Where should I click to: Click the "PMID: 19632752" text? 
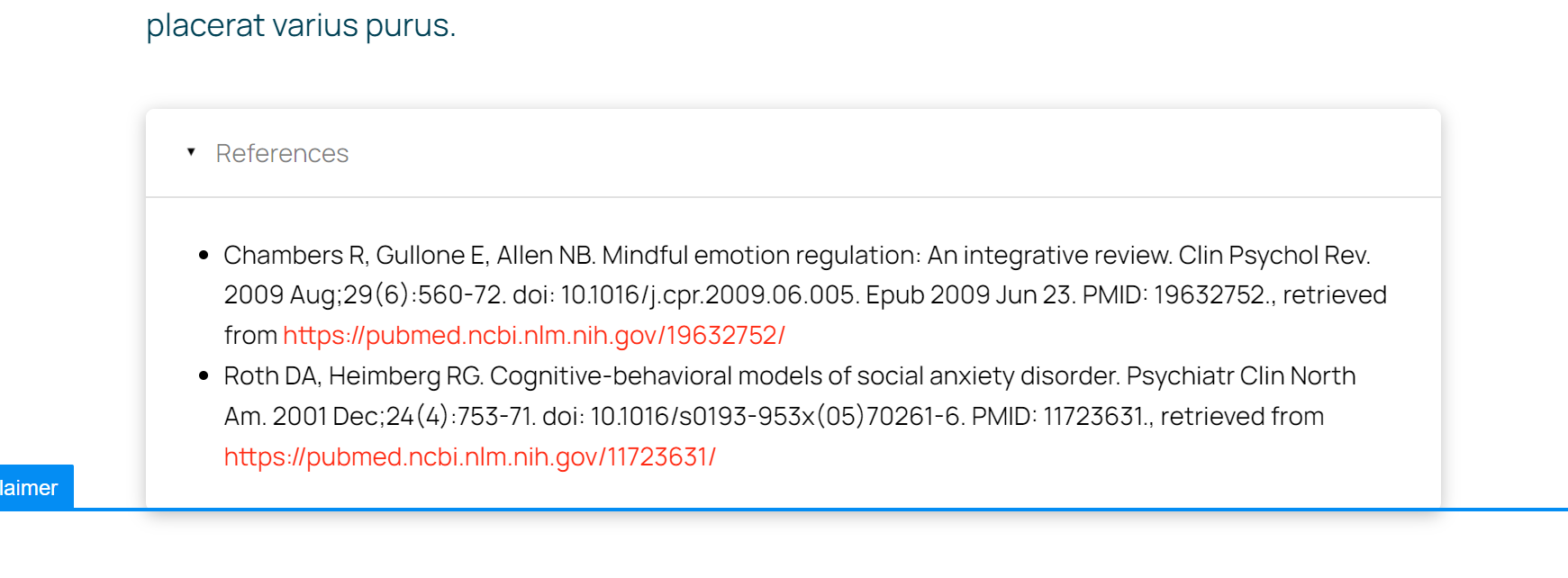pos(1174,295)
